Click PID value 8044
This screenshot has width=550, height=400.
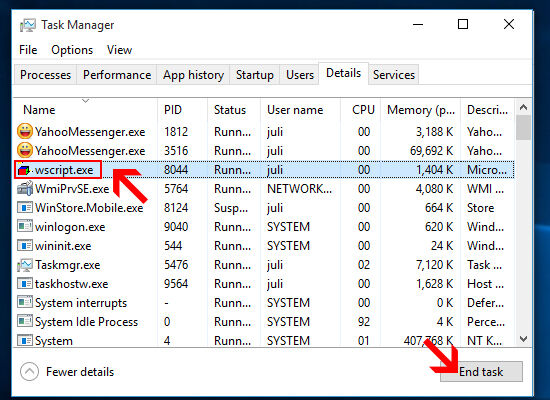[176, 170]
